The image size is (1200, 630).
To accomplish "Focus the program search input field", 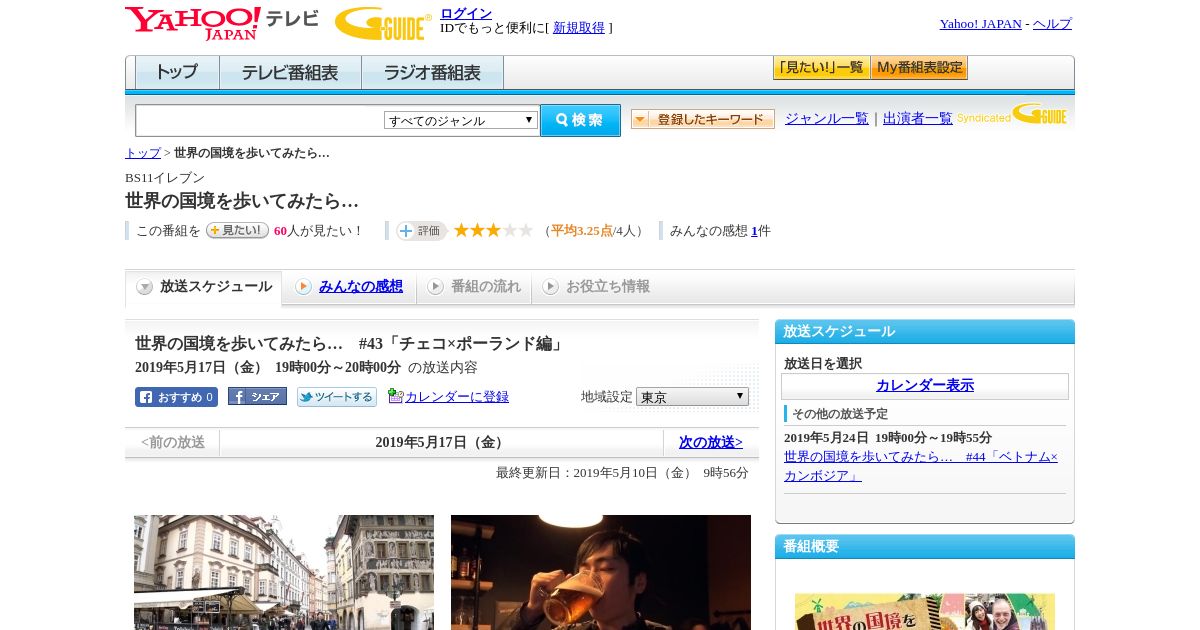I will point(259,120).
